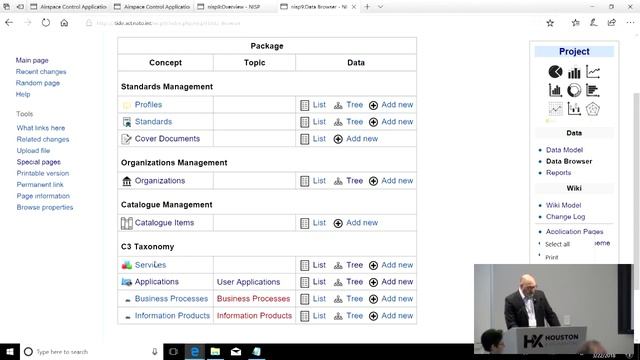Image resolution: width=640 pixels, height=360 pixels.
Task: Open the pie chart report icon
Action: pyautogui.click(x=555, y=72)
